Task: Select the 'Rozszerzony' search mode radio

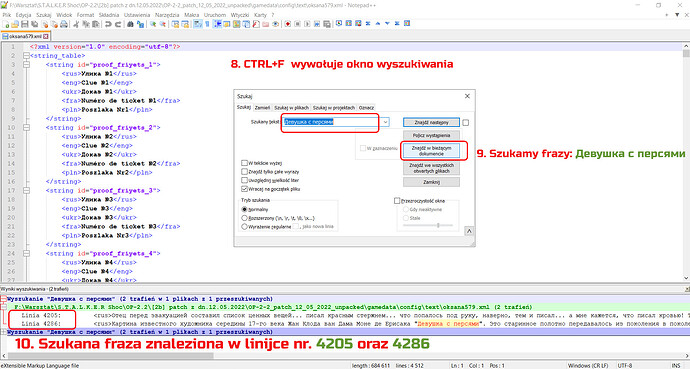Action: point(244,218)
